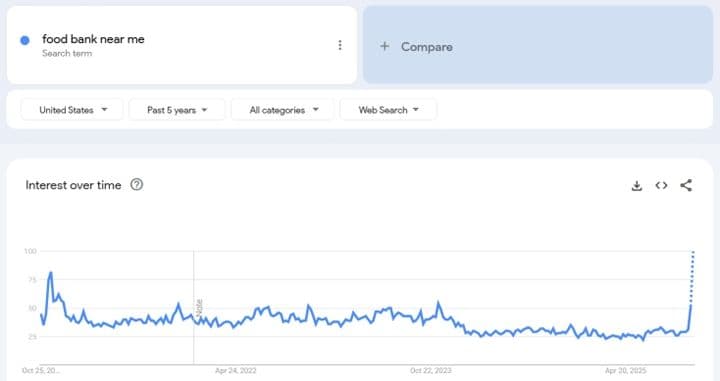Click the Oct 22, 2023 axis label

click(431, 370)
